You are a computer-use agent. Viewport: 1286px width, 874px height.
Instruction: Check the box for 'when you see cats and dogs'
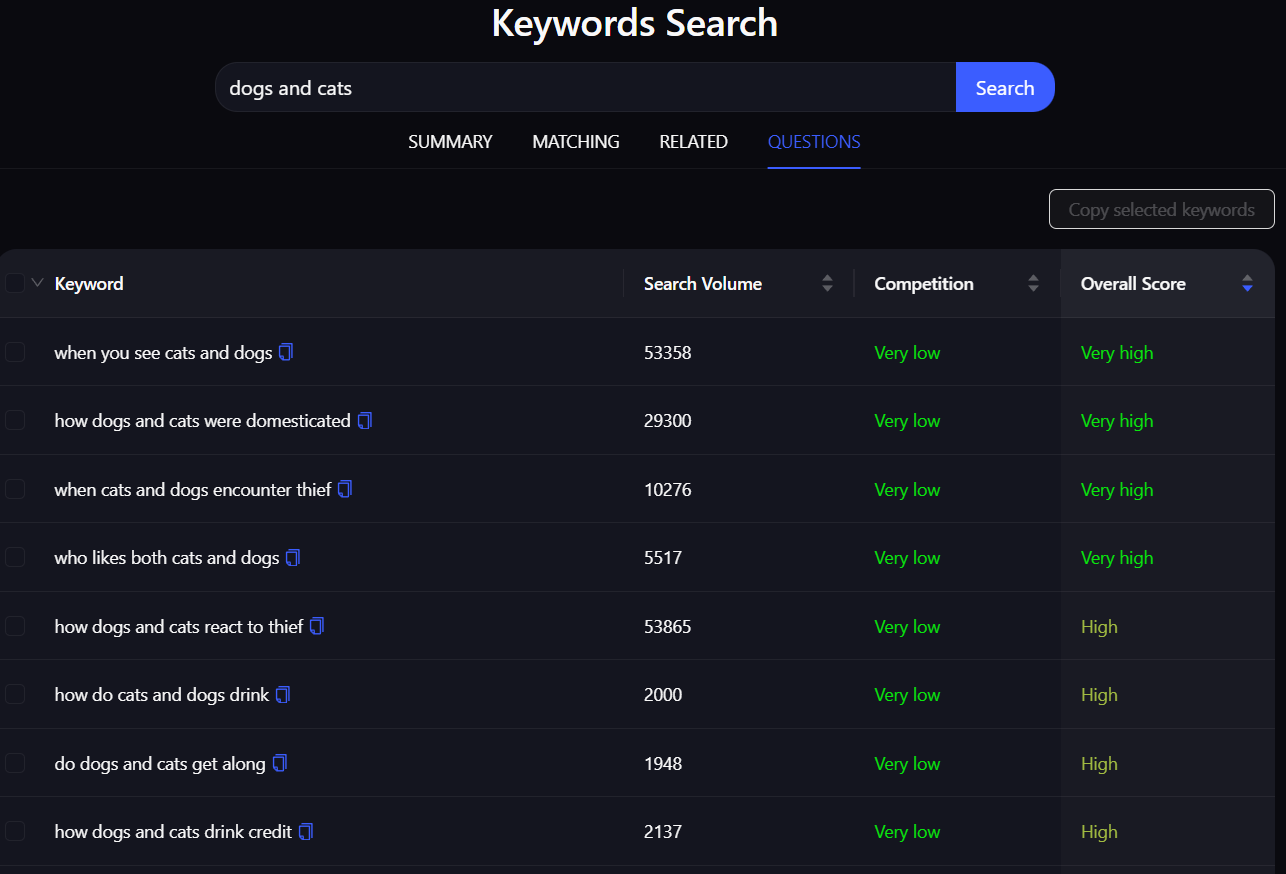pyautogui.click(x=14, y=352)
